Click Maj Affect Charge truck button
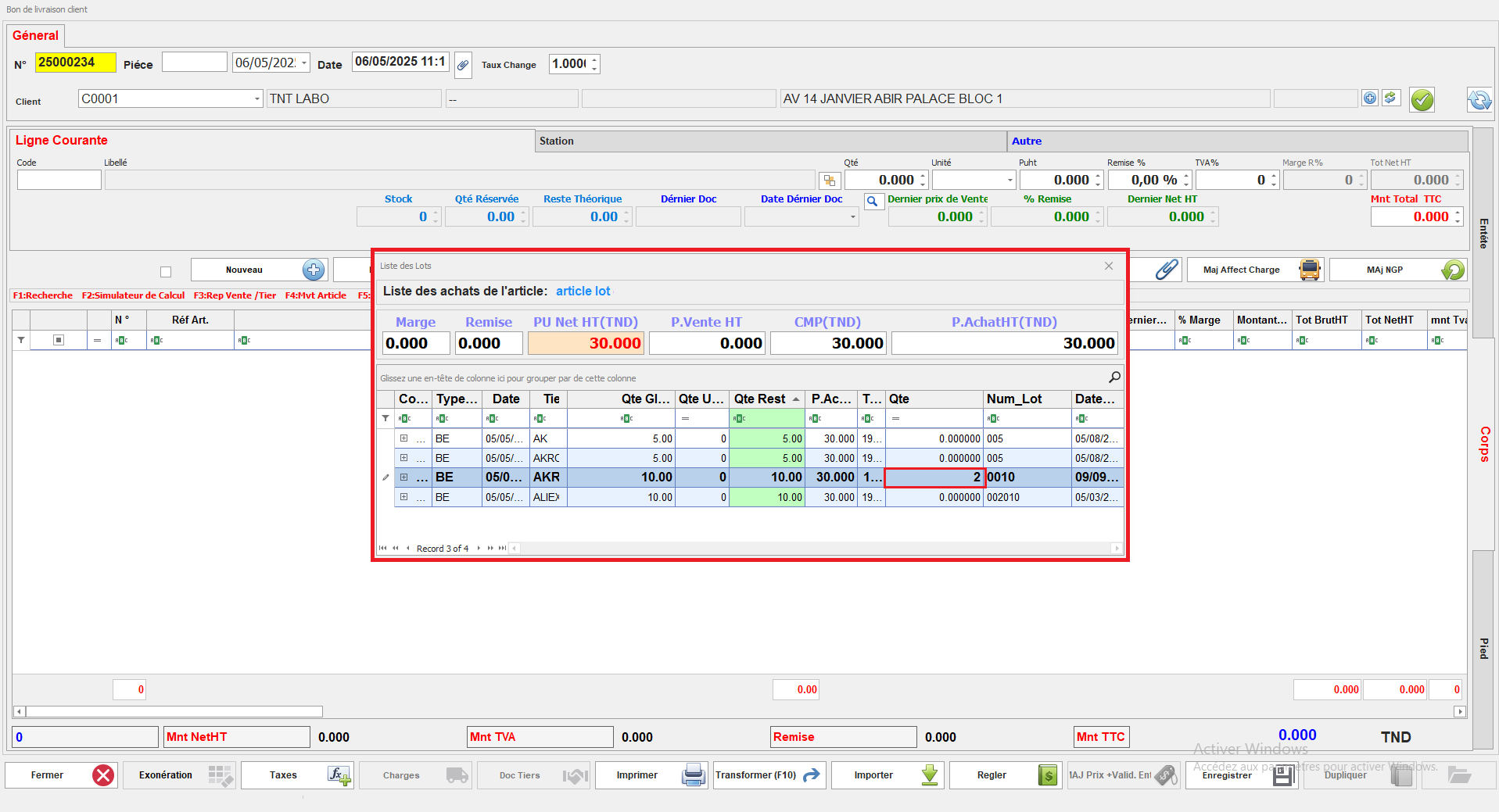The height and width of the screenshot is (812, 1499). tap(1254, 270)
